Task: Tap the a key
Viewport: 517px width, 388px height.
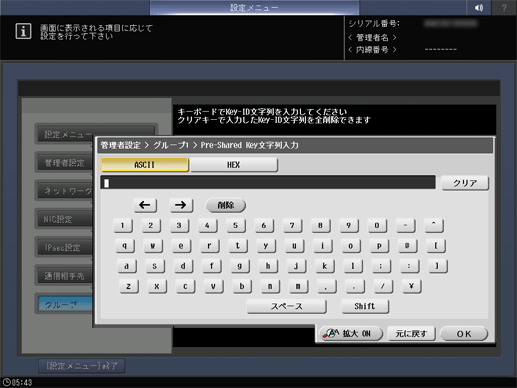Action: pos(127,266)
